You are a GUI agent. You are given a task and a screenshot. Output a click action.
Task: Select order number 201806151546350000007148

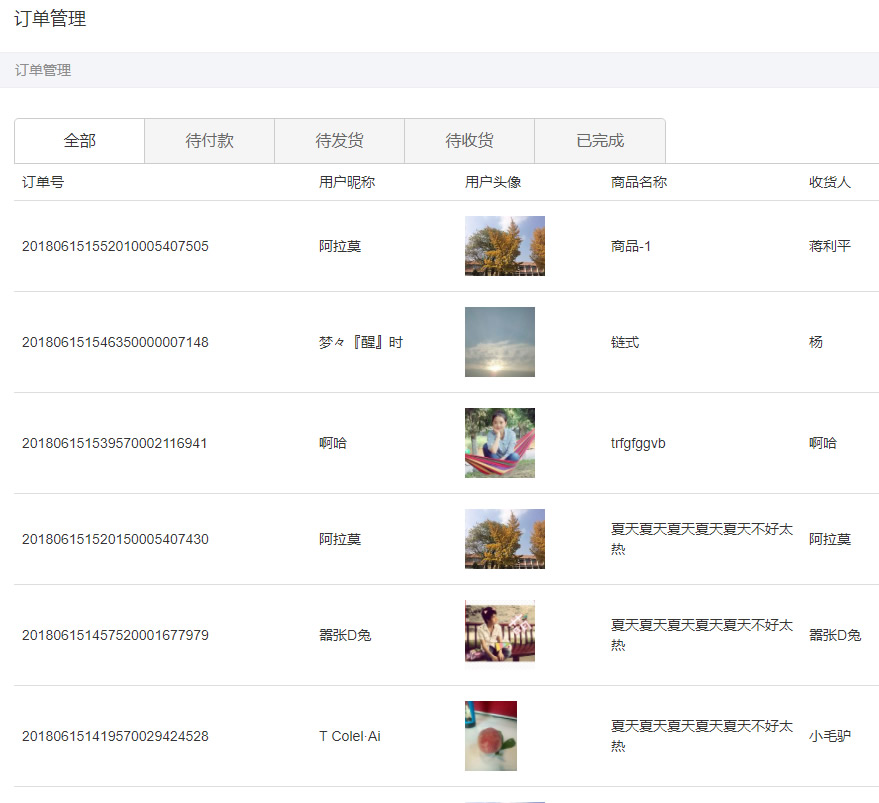[x=115, y=342]
